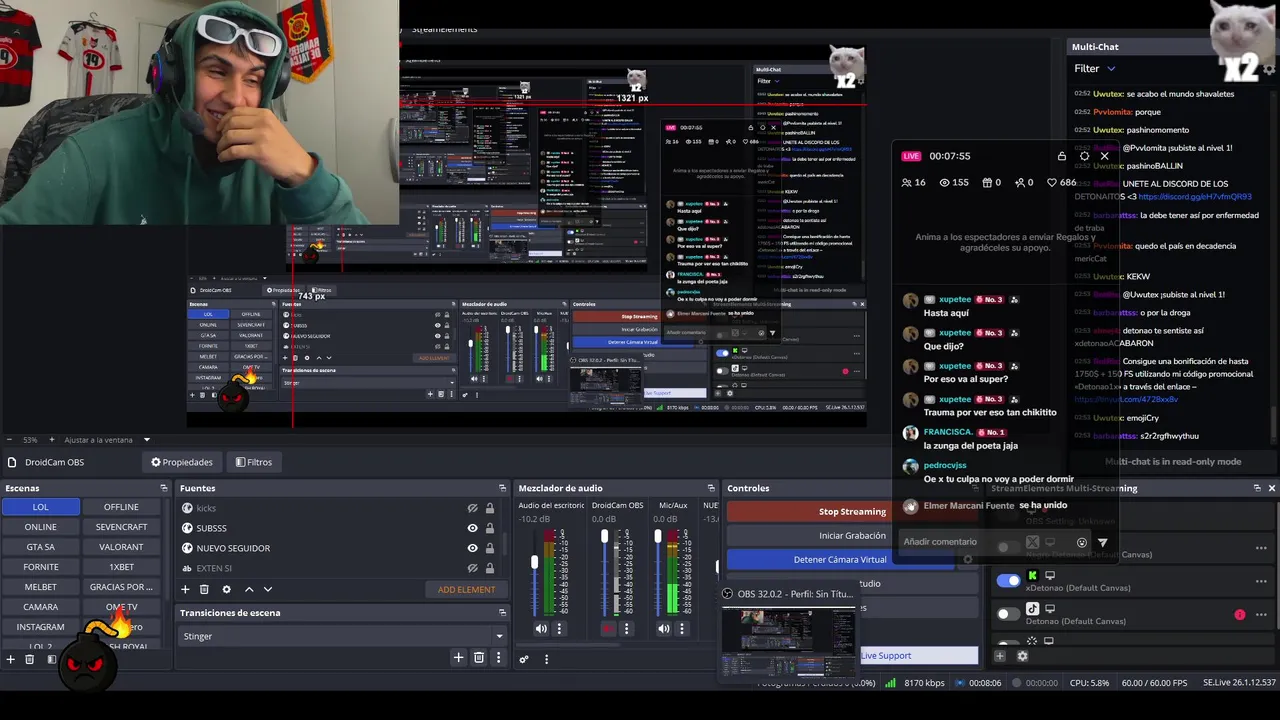Open advanced audio properties gears icon
Image resolution: width=1280 pixels, height=720 pixels.
click(524, 659)
